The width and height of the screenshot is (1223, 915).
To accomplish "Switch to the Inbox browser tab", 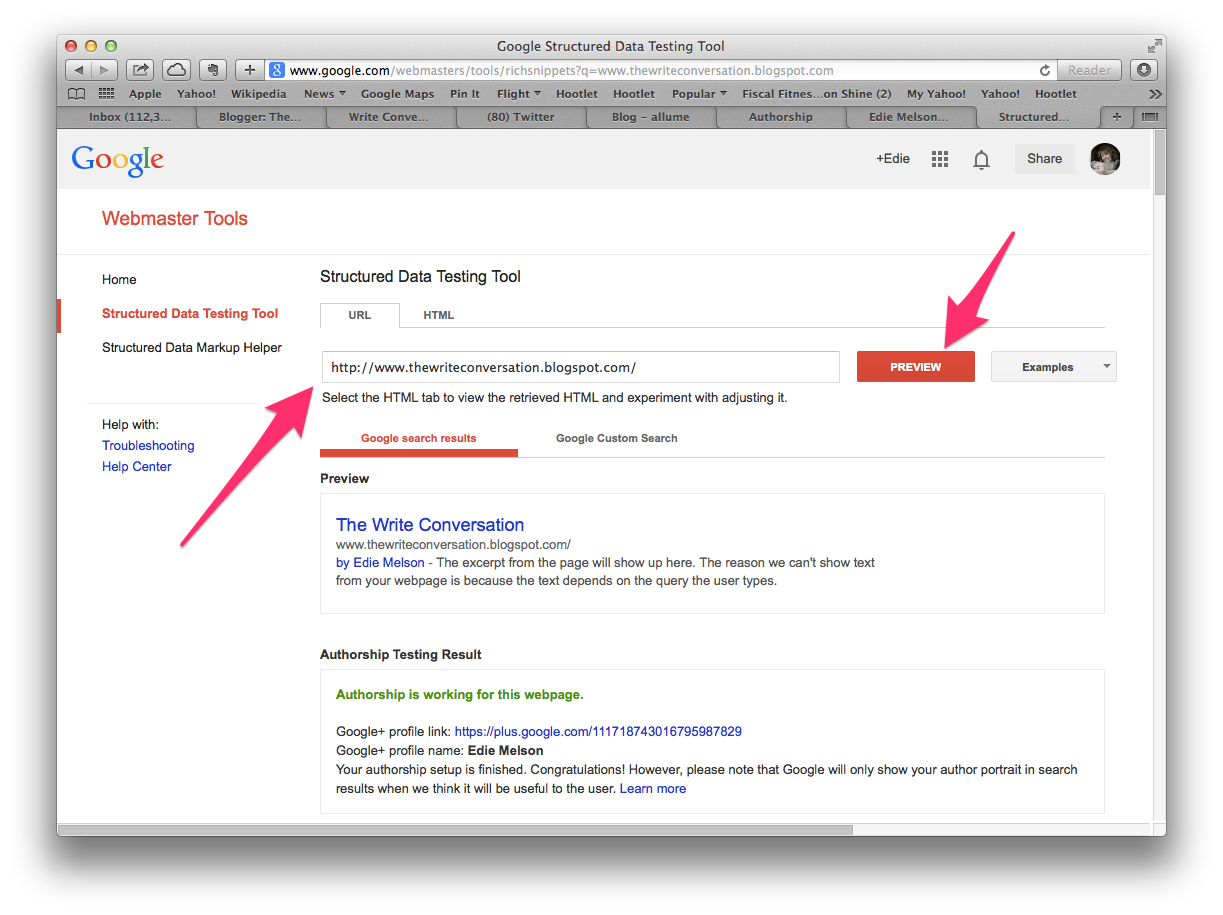I will point(129,117).
